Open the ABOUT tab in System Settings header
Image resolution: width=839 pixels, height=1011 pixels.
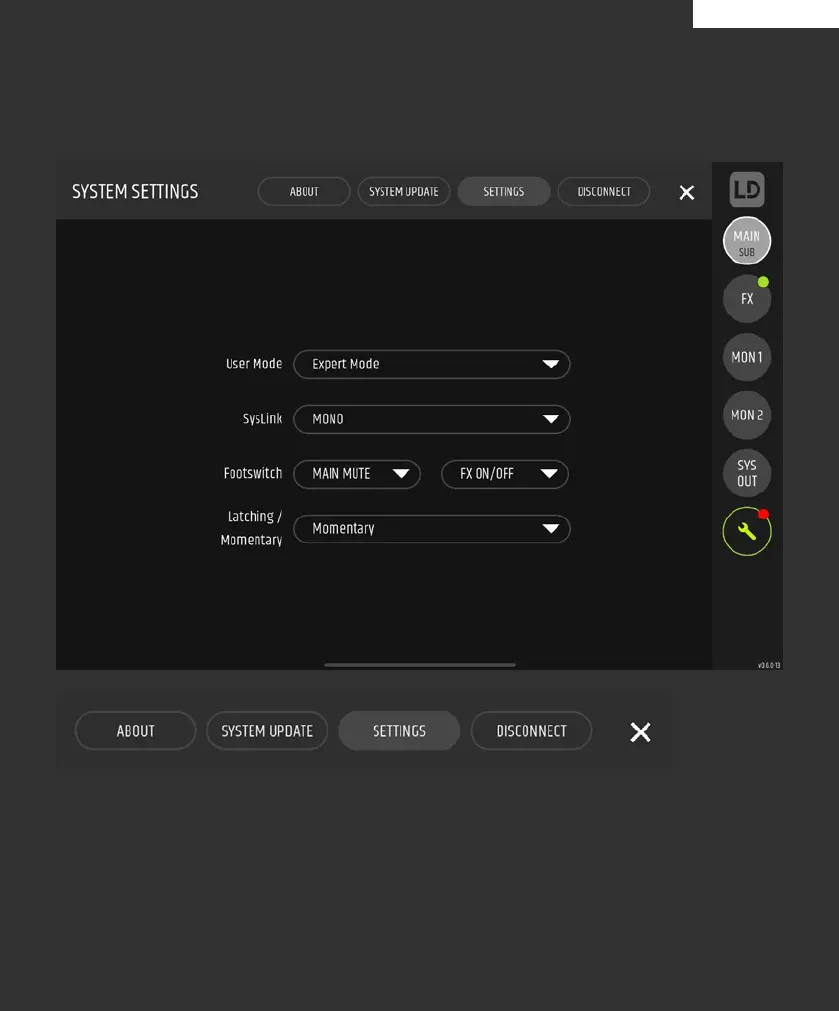point(304,192)
